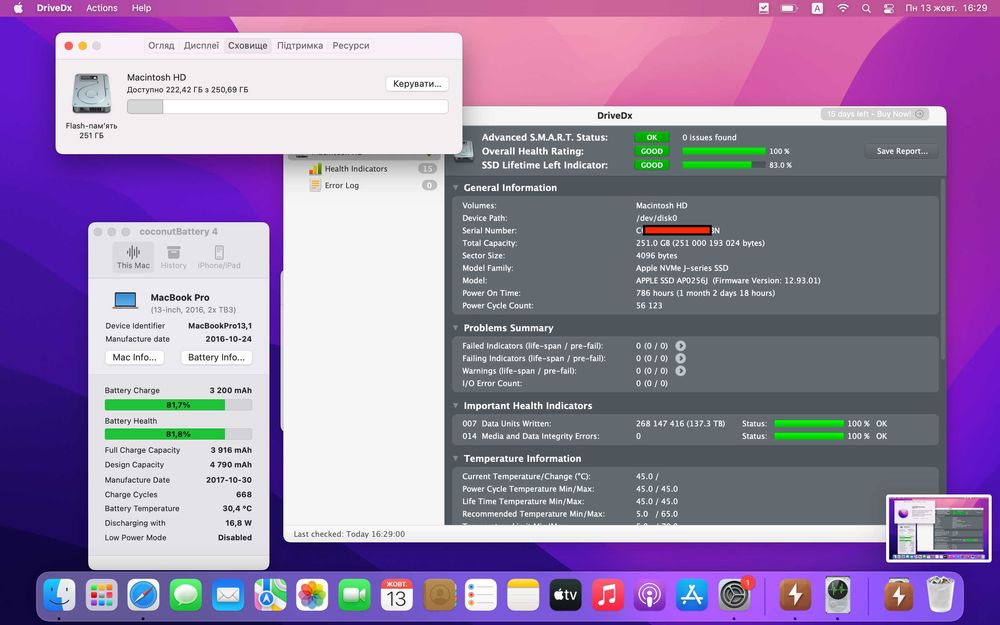
Task: Click the days left Buy Now link
Action: click(x=874, y=114)
